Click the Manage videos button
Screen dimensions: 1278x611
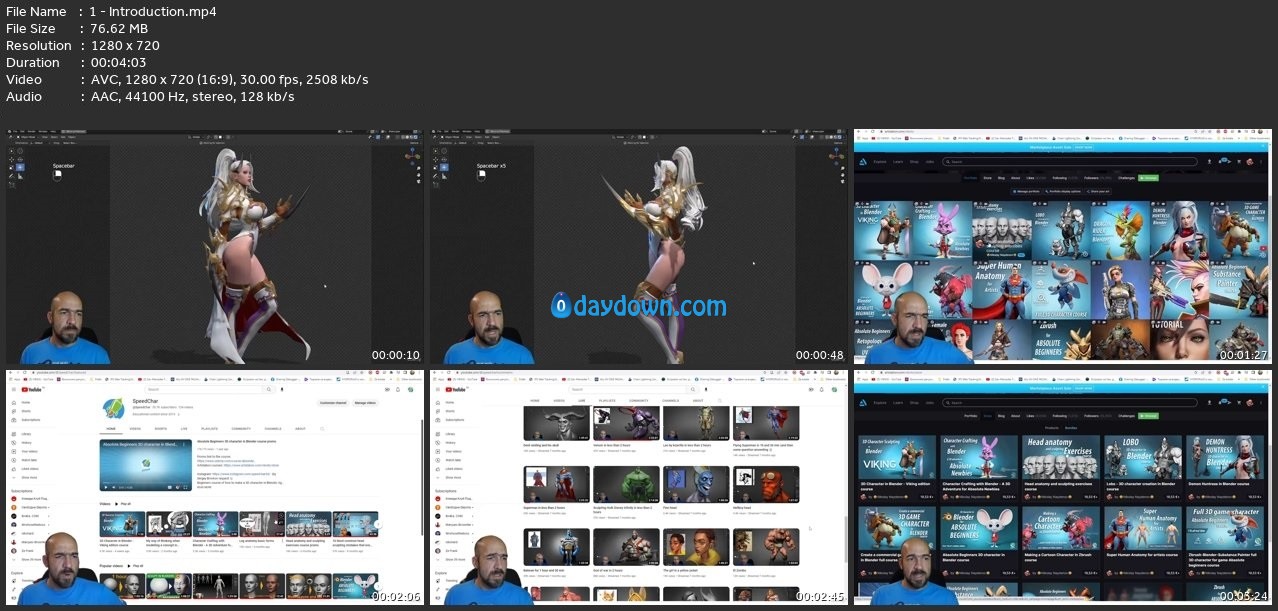tap(365, 403)
